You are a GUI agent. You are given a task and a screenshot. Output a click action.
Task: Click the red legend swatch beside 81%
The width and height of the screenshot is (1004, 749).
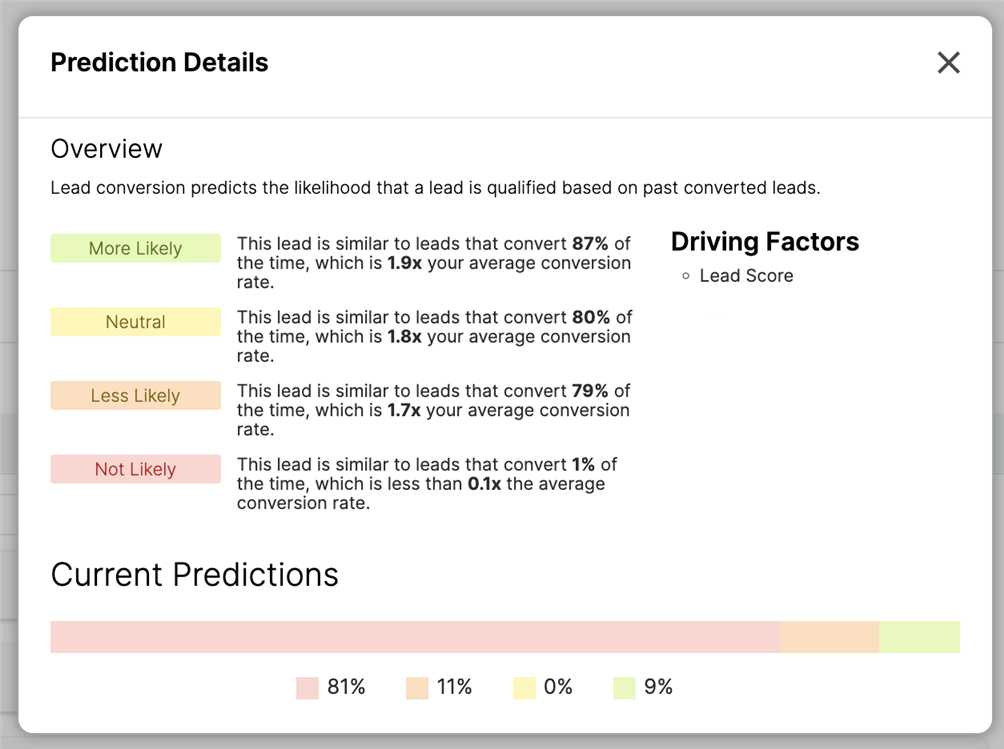pos(307,687)
